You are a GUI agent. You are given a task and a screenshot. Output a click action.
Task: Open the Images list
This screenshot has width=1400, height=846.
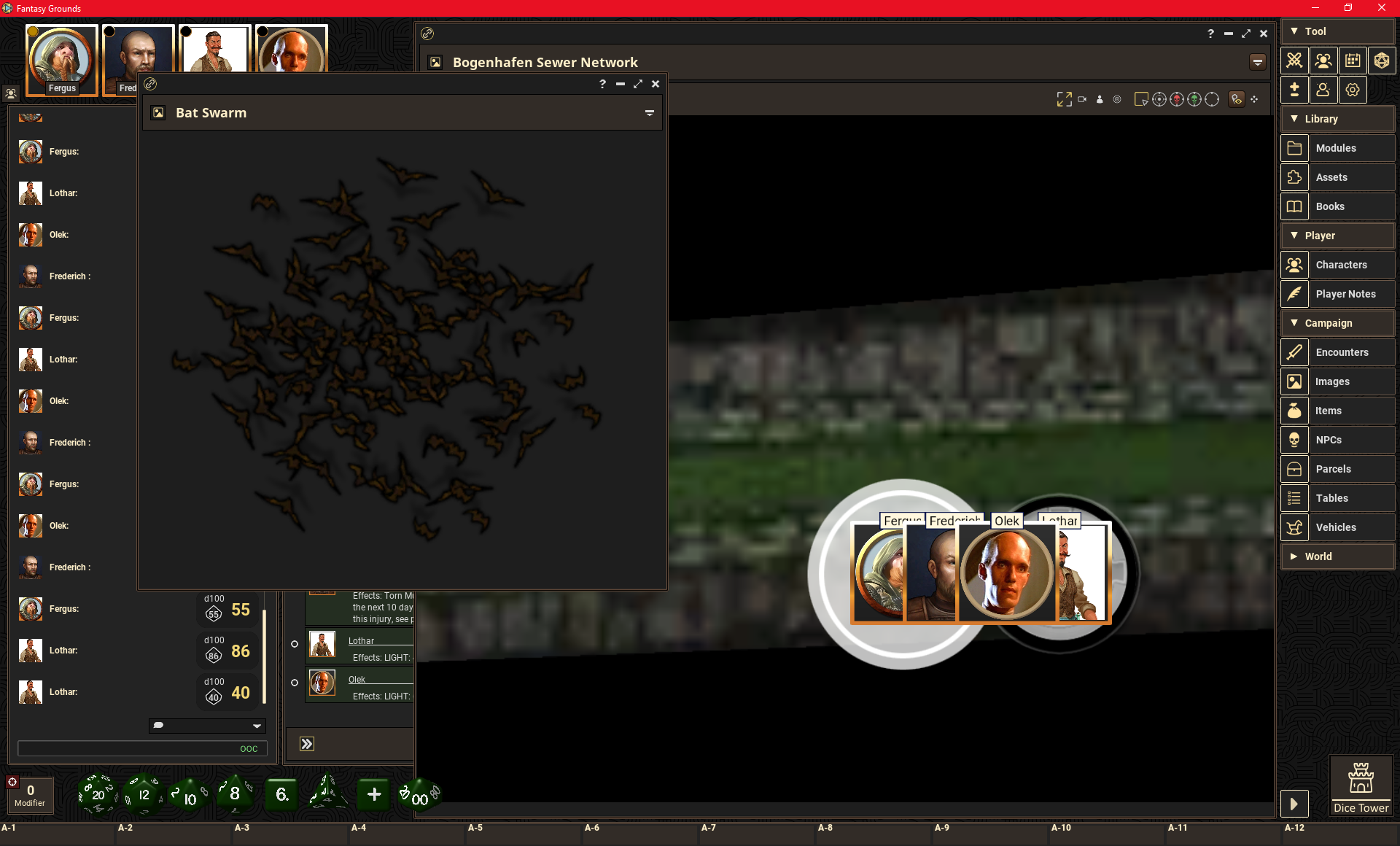(1337, 381)
